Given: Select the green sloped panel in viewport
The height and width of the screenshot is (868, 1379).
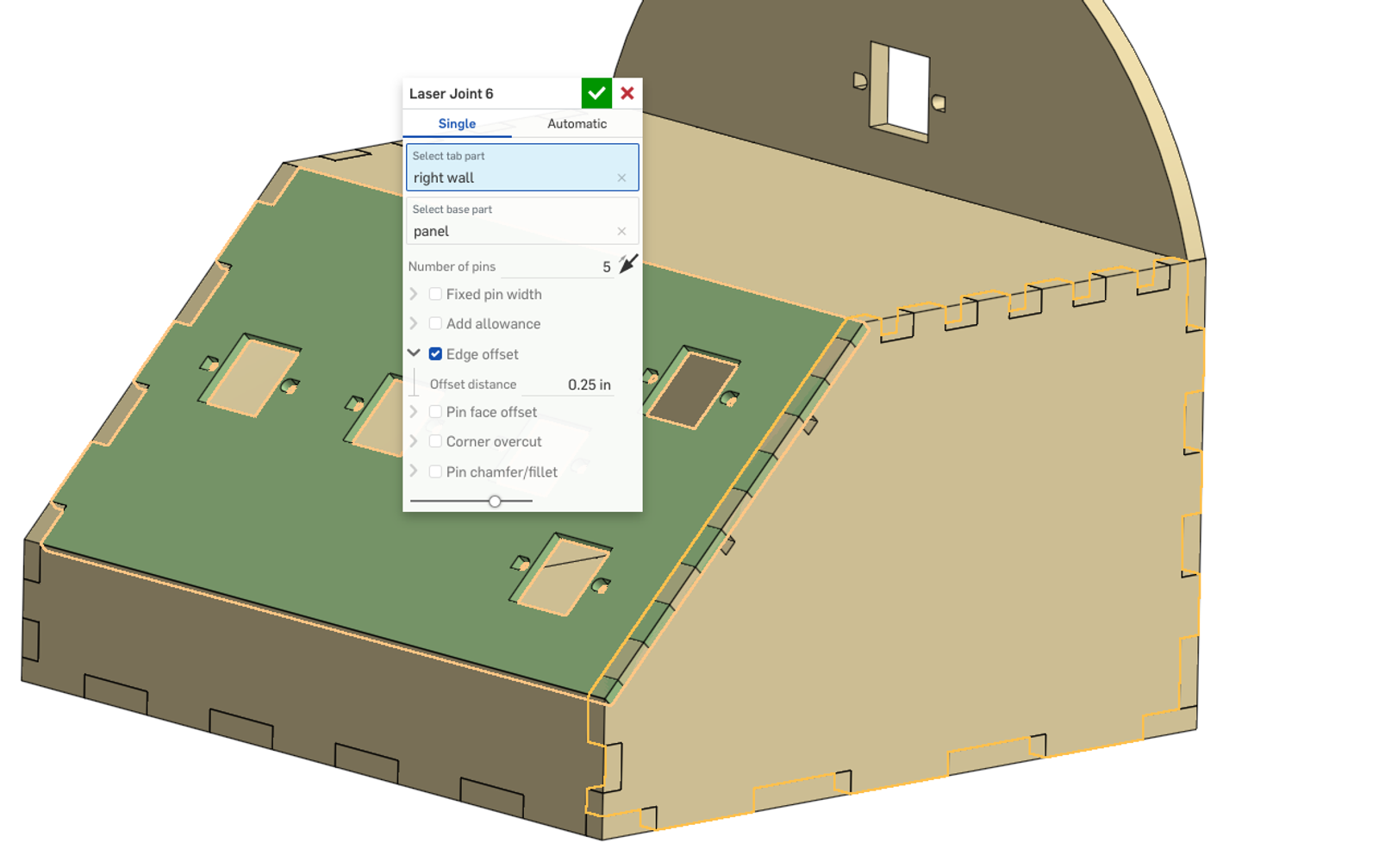Looking at the screenshot, I should coord(259,517).
